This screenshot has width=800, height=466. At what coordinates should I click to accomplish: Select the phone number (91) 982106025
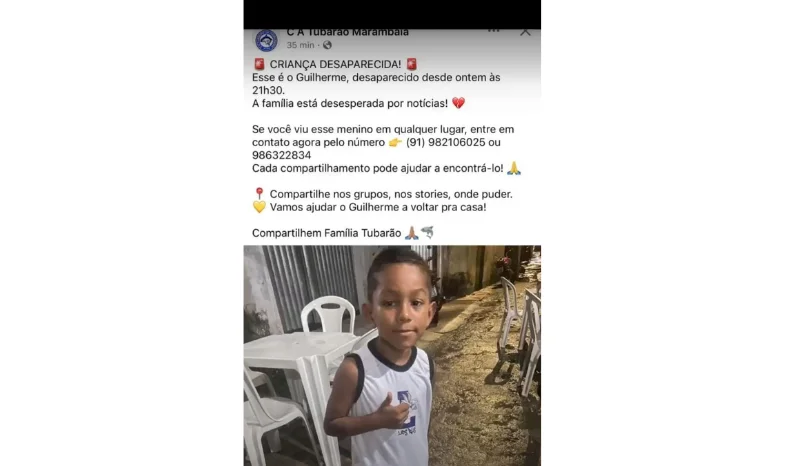[x=445, y=142]
